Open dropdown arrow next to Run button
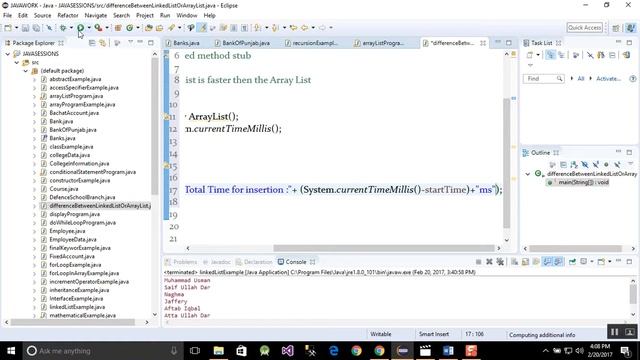 [89, 28]
